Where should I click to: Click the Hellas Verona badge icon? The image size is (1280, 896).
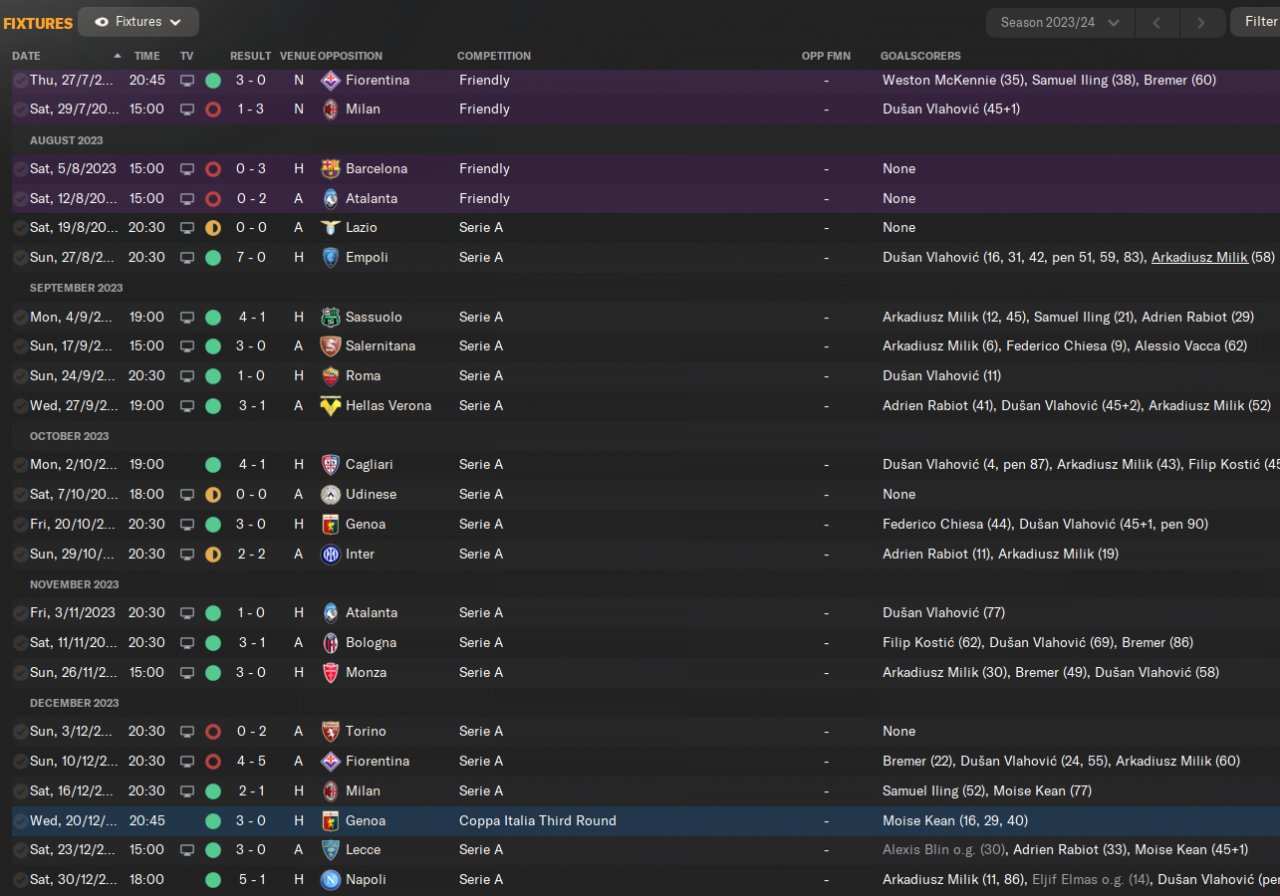(x=330, y=406)
